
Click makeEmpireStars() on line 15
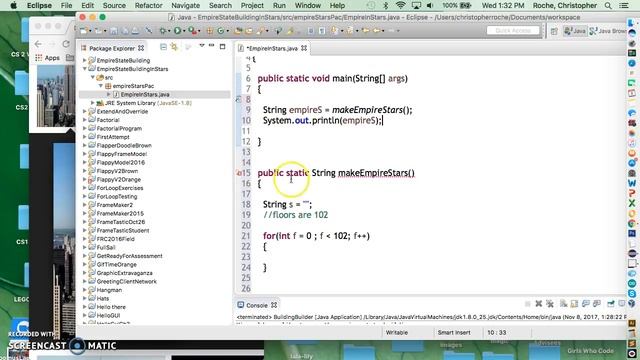click(x=376, y=173)
